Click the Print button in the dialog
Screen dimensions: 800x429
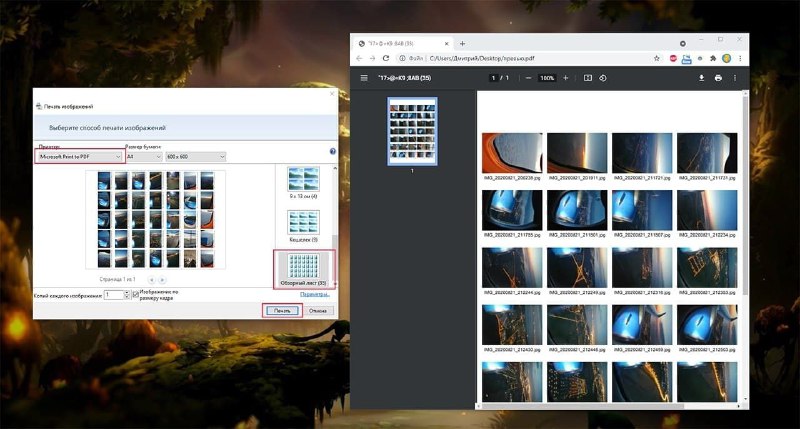[x=282, y=311]
